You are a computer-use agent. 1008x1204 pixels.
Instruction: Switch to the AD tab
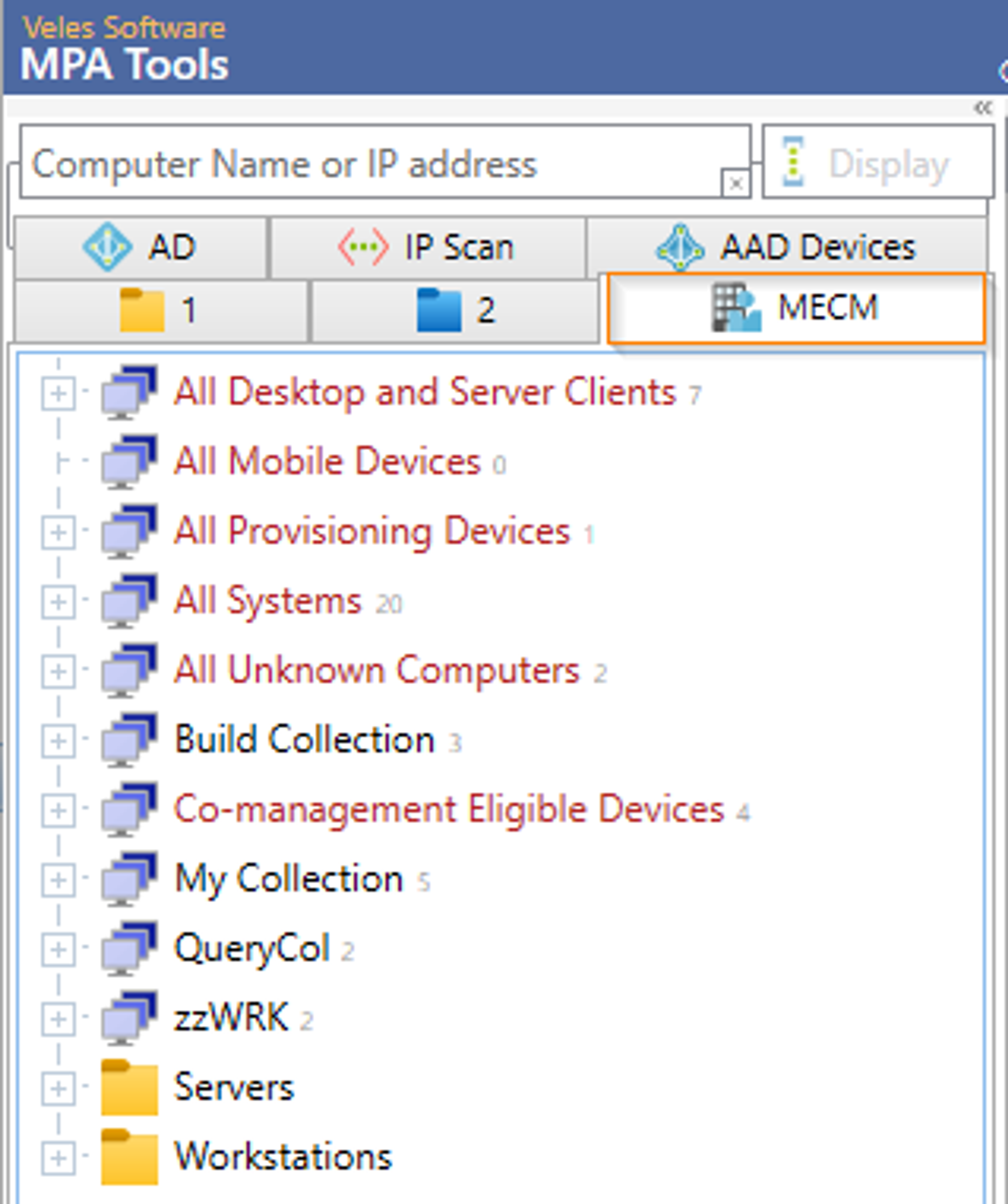140,248
